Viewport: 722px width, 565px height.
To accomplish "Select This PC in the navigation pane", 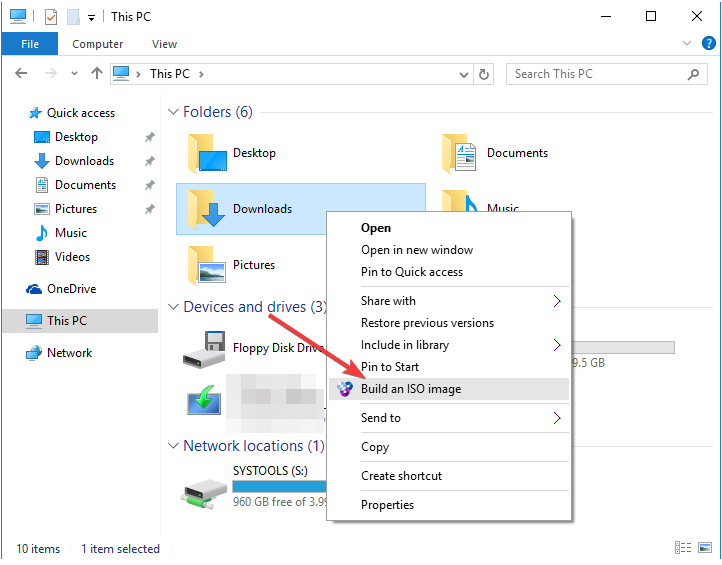I will tap(80, 320).
